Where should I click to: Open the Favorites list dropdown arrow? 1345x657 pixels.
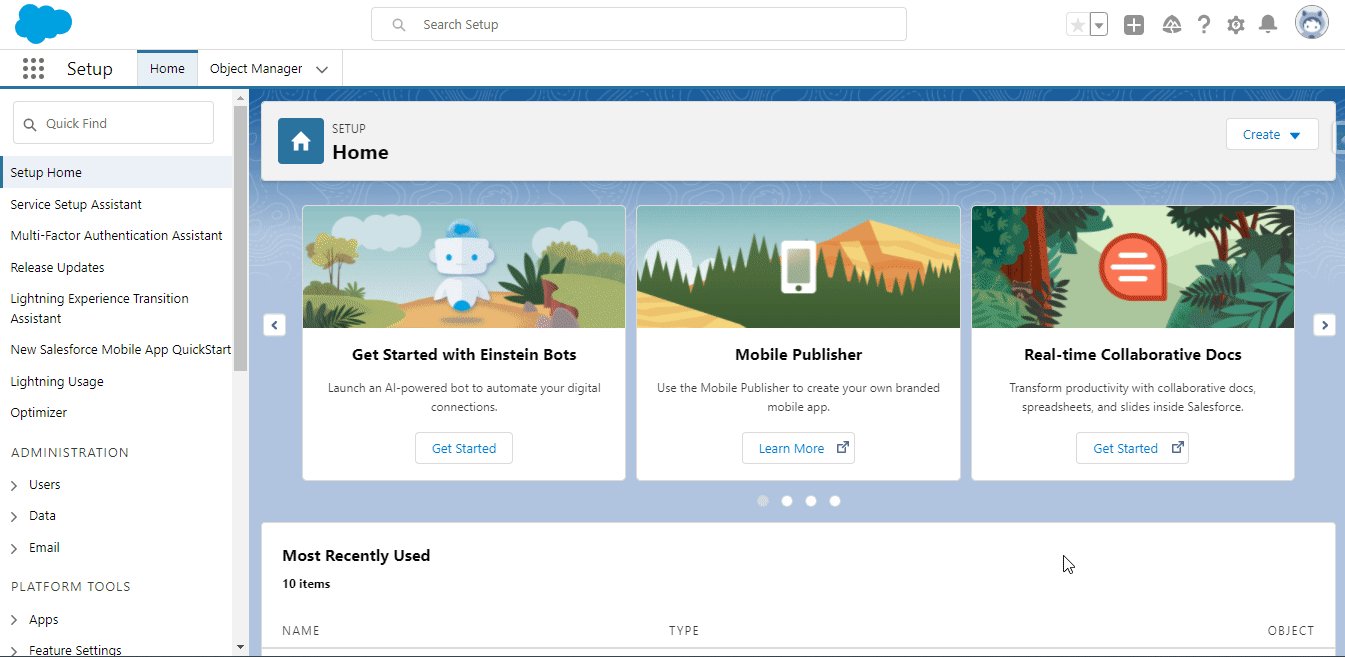(x=1099, y=25)
